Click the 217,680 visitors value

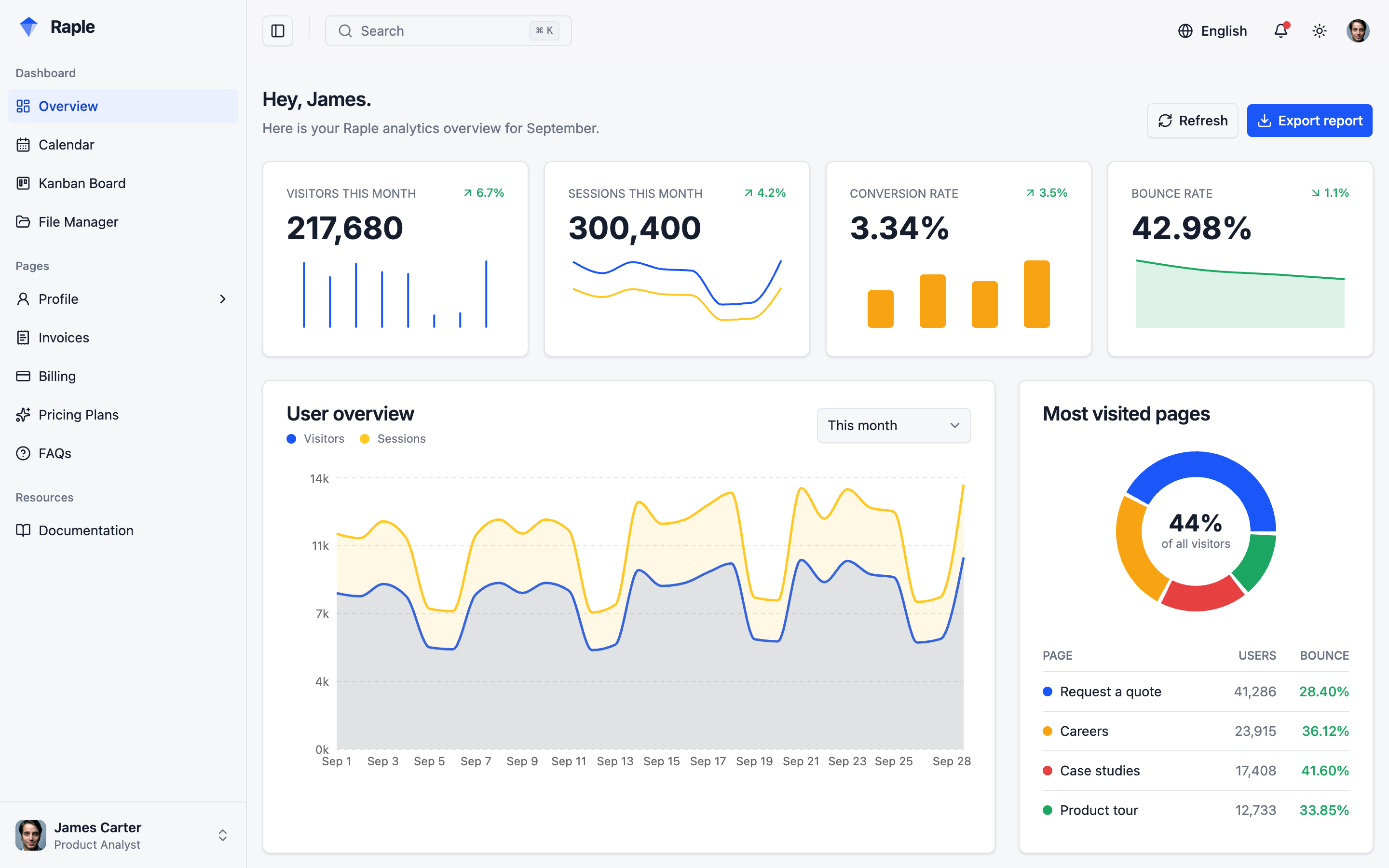[x=345, y=228]
